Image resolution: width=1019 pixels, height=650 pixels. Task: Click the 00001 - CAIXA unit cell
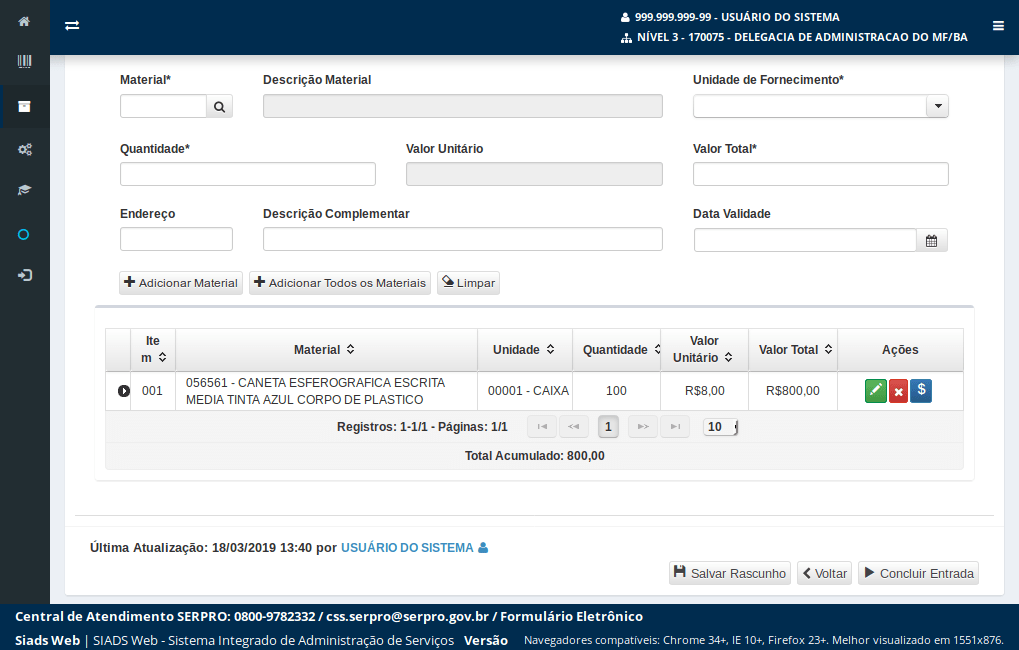[x=525, y=391]
